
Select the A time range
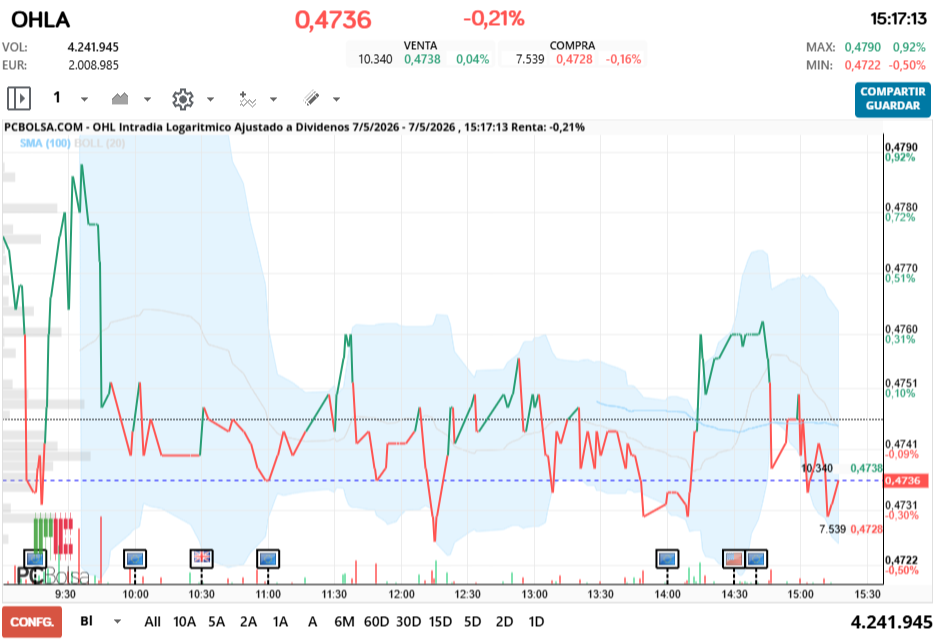tap(313, 622)
